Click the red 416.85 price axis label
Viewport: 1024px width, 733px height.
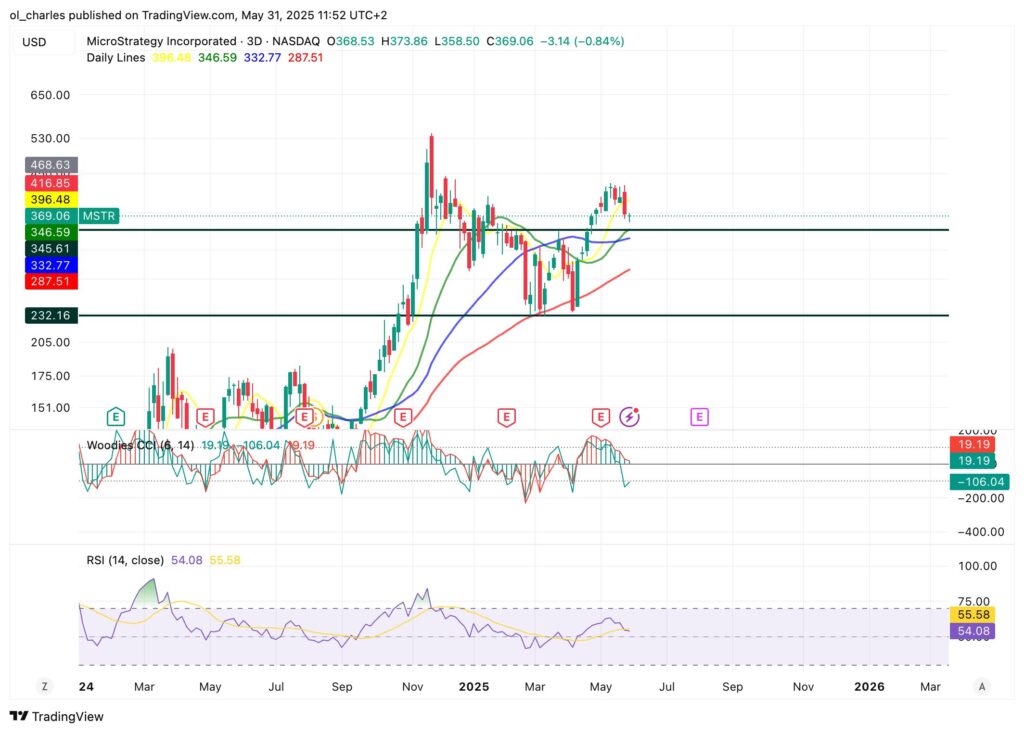coord(52,183)
